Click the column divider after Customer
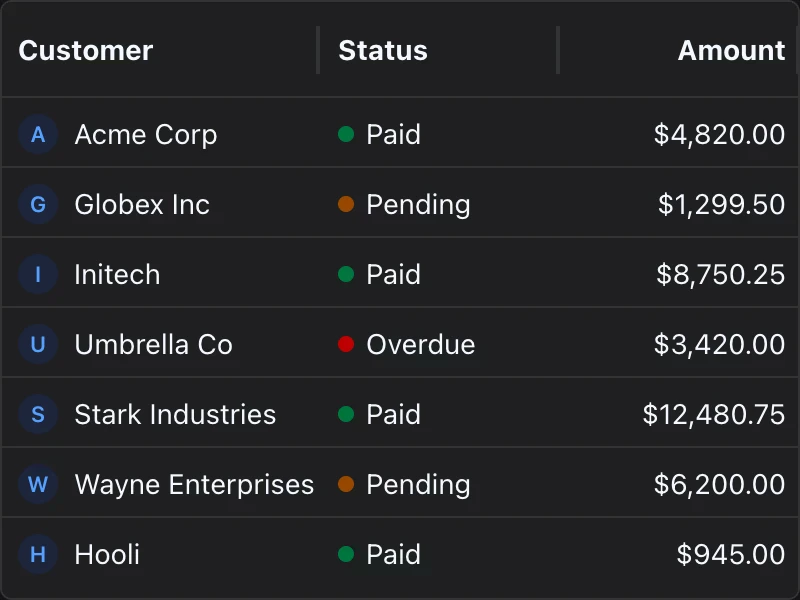 point(318,51)
